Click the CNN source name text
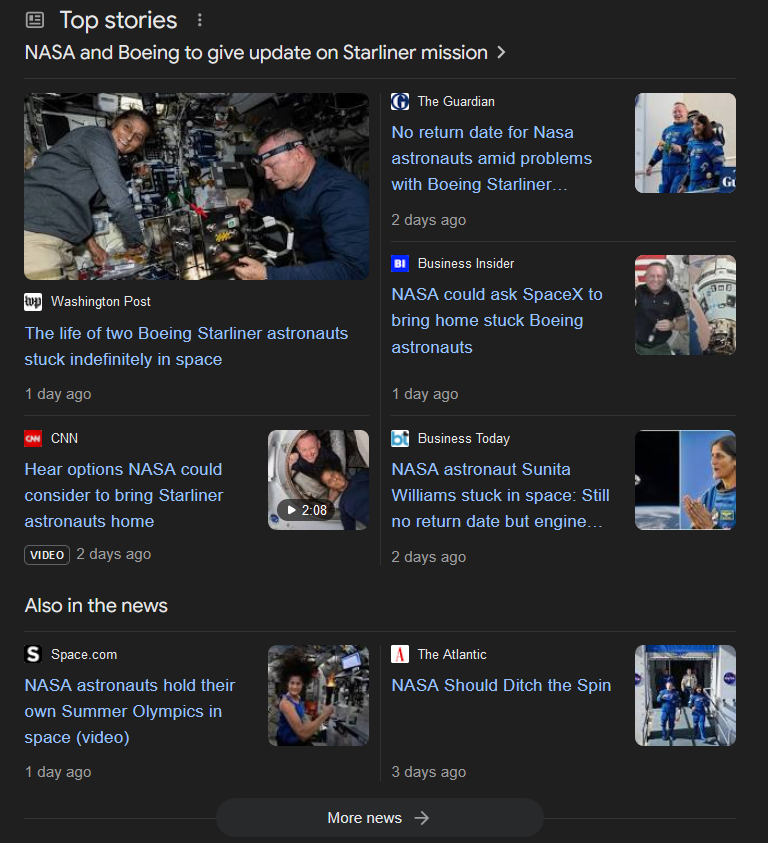Viewport: 768px width, 843px height. pos(65,439)
